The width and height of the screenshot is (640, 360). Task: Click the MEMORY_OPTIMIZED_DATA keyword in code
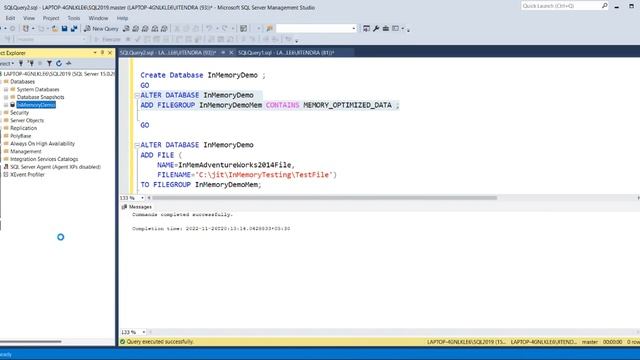click(347, 105)
